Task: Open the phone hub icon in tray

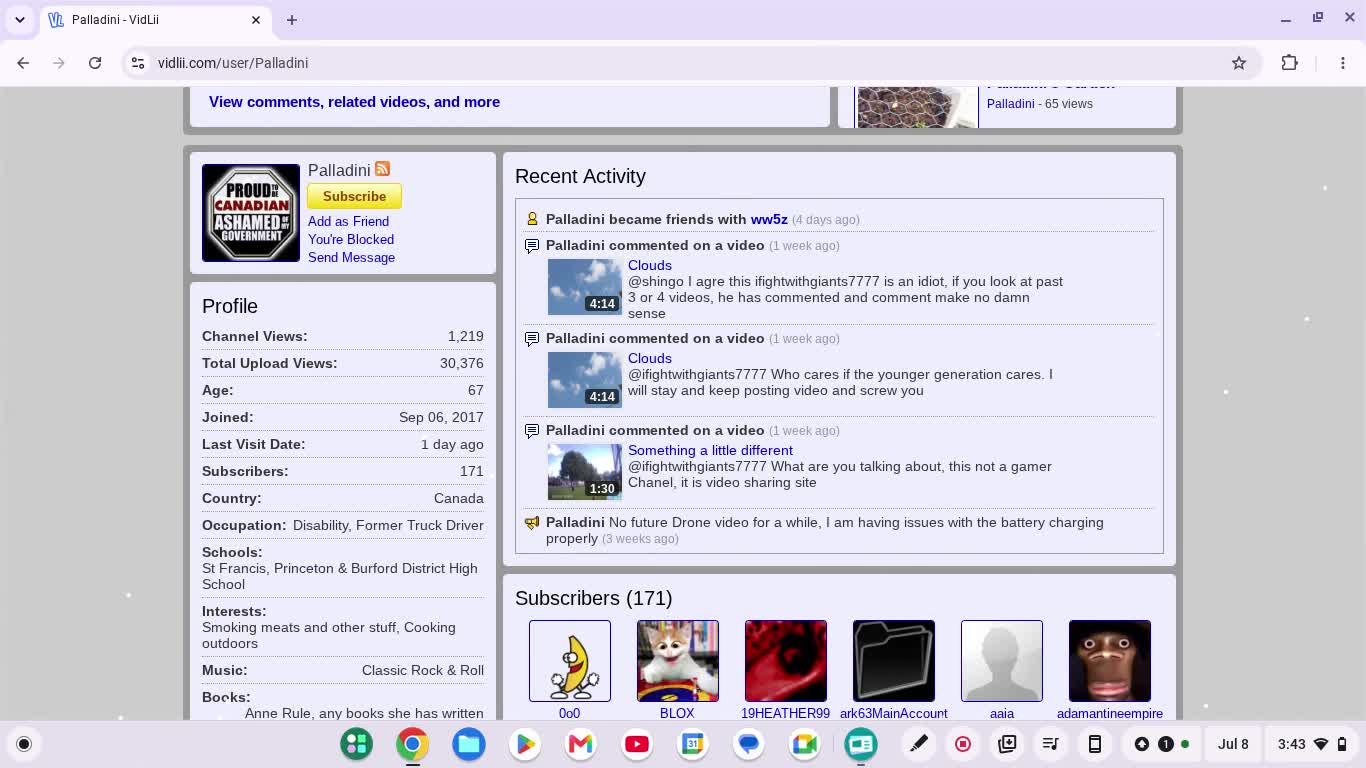Action: tap(1095, 744)
